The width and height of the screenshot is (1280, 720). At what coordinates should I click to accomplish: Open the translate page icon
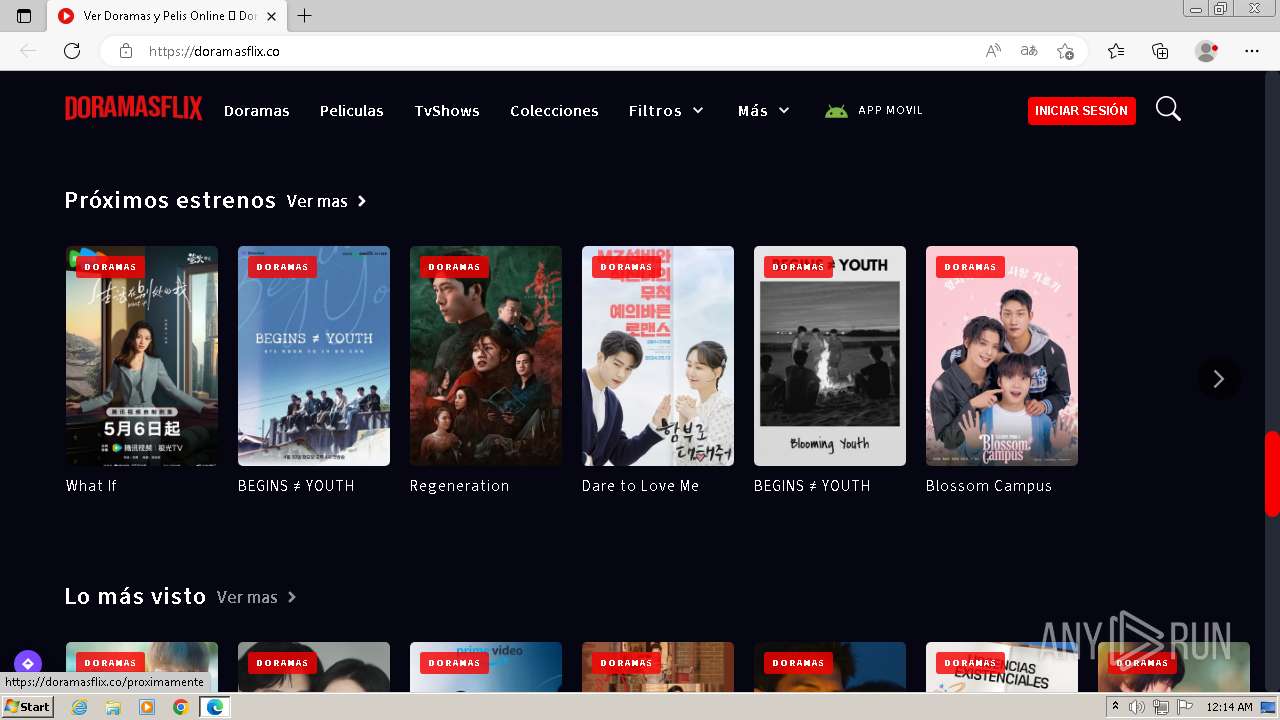coord(1029,51)
